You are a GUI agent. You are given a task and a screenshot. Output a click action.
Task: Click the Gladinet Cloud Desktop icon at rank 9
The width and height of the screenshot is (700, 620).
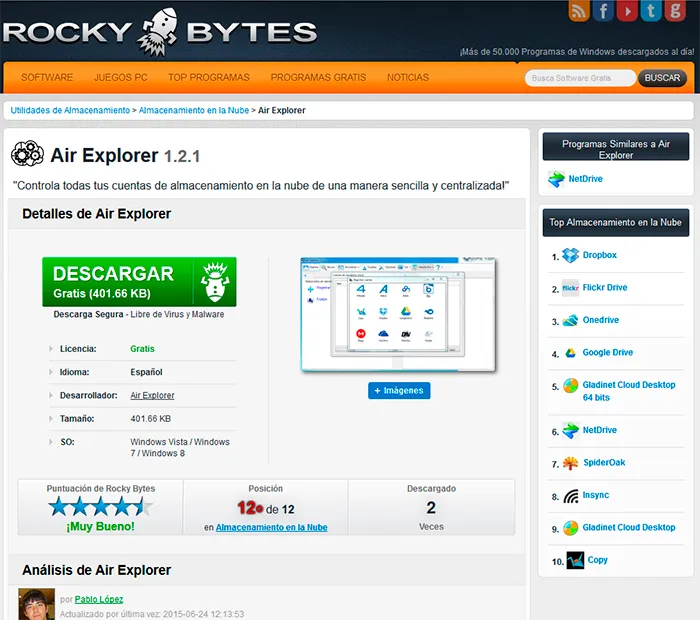coord(570,528)
